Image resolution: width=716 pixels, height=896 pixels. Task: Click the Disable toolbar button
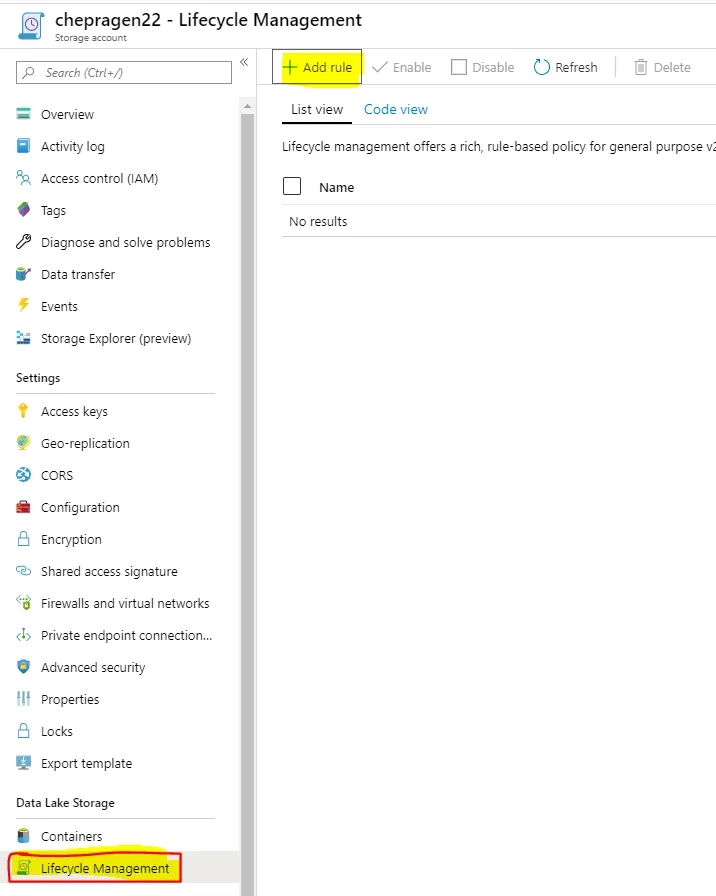pos(482,67)
